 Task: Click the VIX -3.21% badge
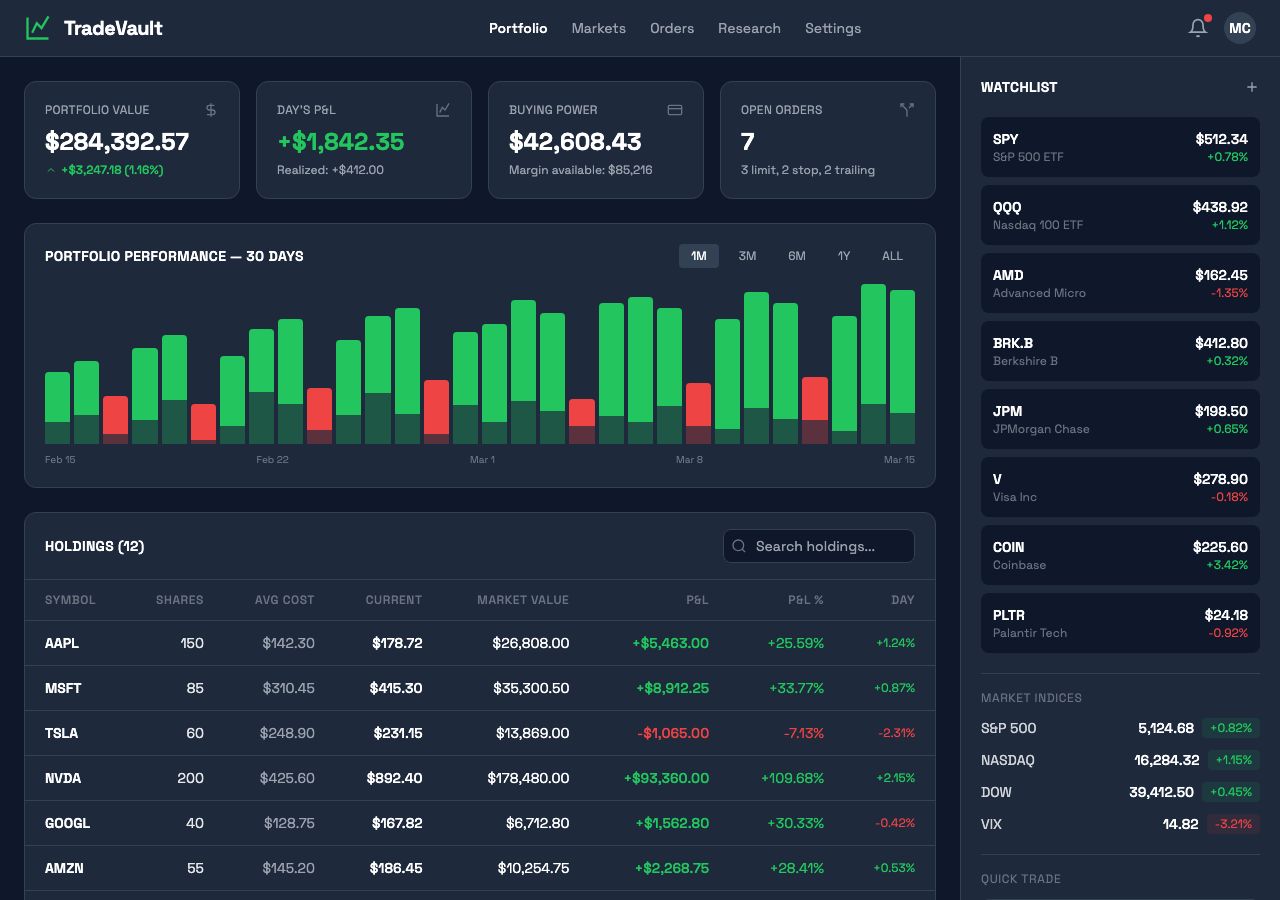coord(1233,824)
